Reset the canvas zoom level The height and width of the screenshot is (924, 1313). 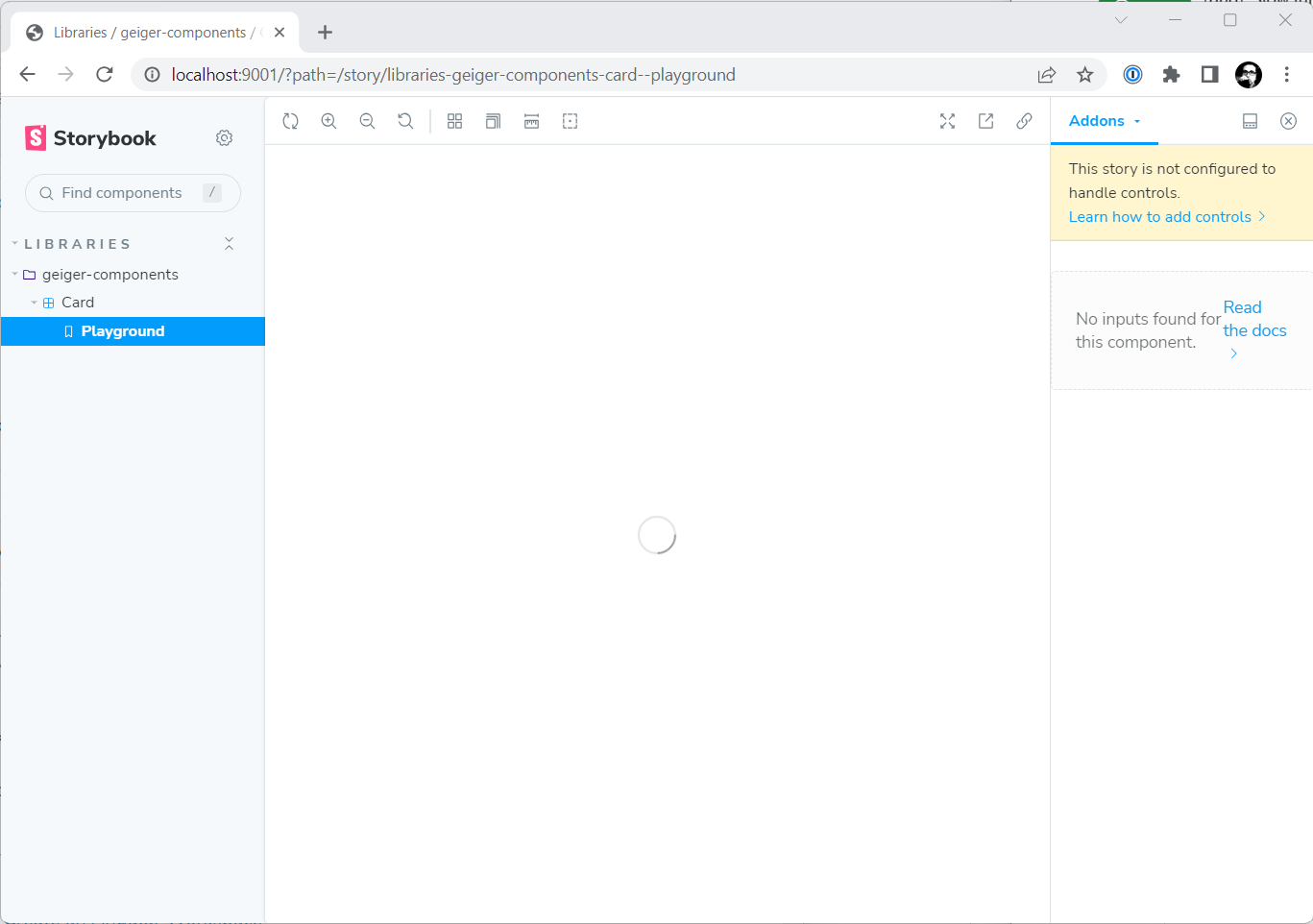(405, 121)
